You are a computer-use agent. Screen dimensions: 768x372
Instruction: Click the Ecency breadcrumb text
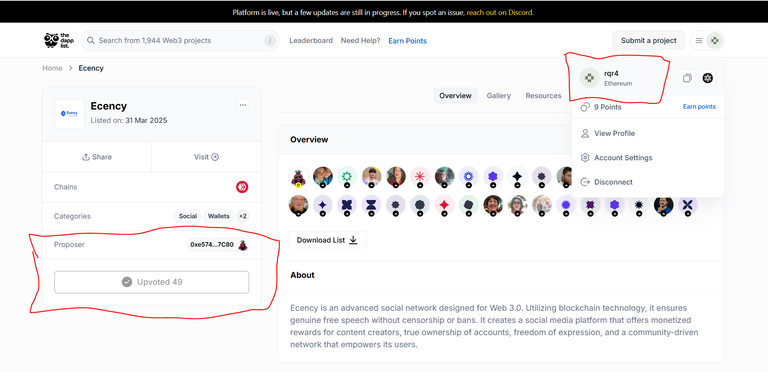[91, 68]
